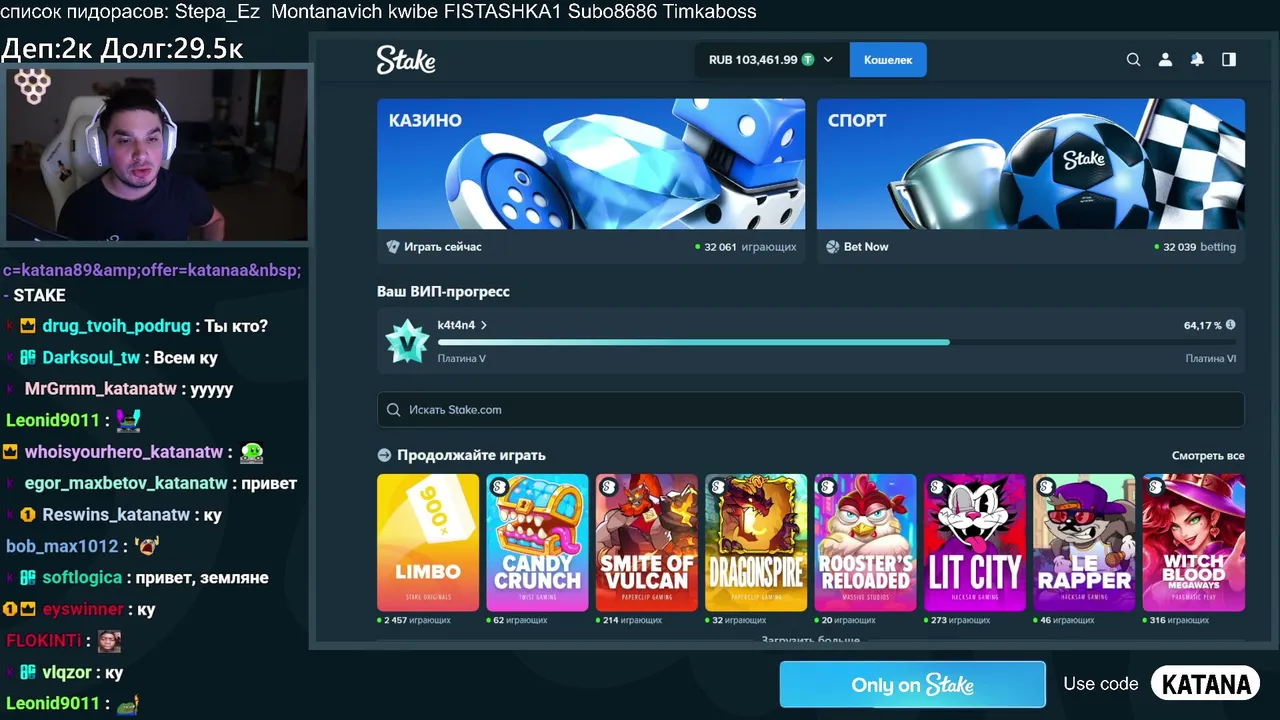1280x720 pixels.
Task: Show notifications via the bell icon
Action: pos(1197,60)
